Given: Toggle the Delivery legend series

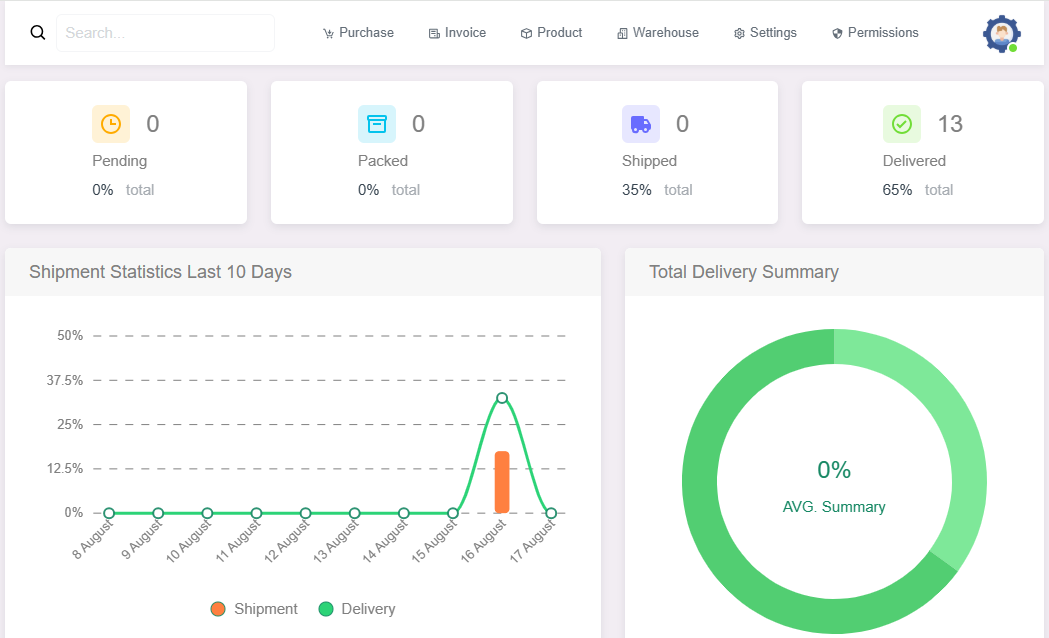Looking at the screenshot, I should tap(357, 609).
